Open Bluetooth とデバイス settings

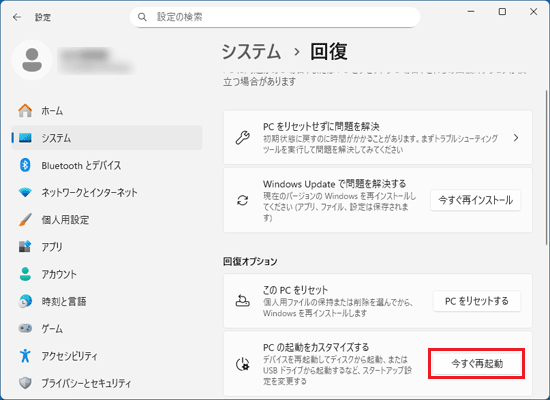[107, 165]
